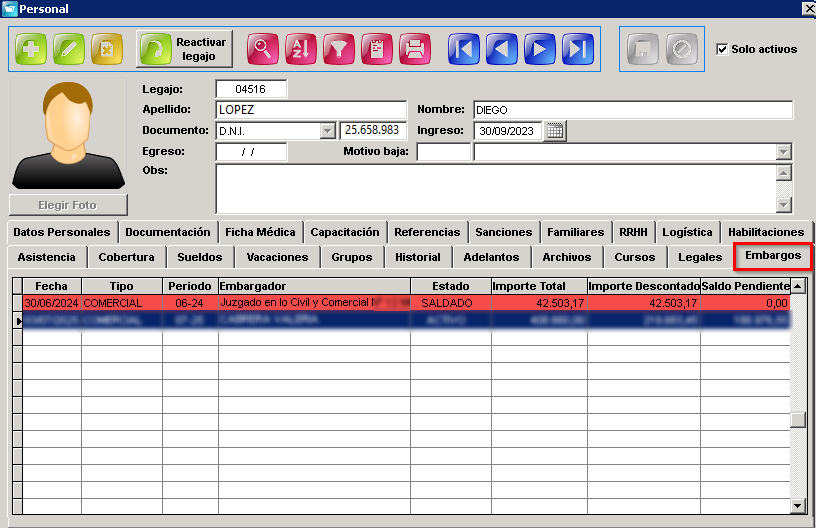816x528 pixels.
Task: Click the red printer icon
Action: (x=415, y=49)
